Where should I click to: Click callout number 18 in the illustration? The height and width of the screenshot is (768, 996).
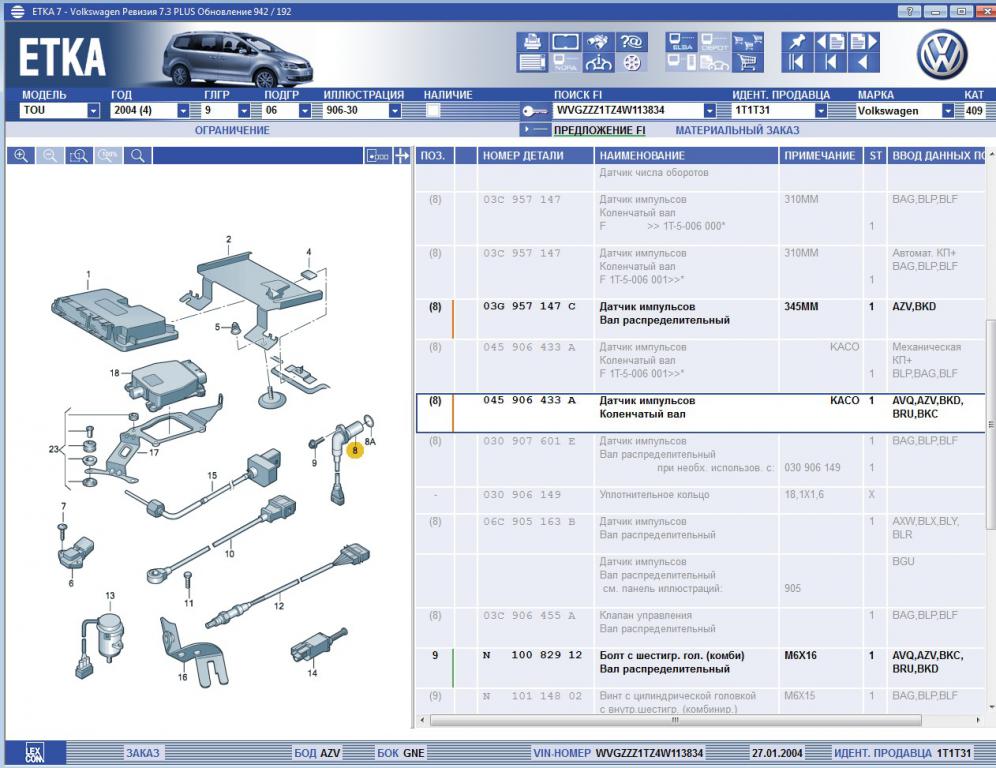(114, 372)
